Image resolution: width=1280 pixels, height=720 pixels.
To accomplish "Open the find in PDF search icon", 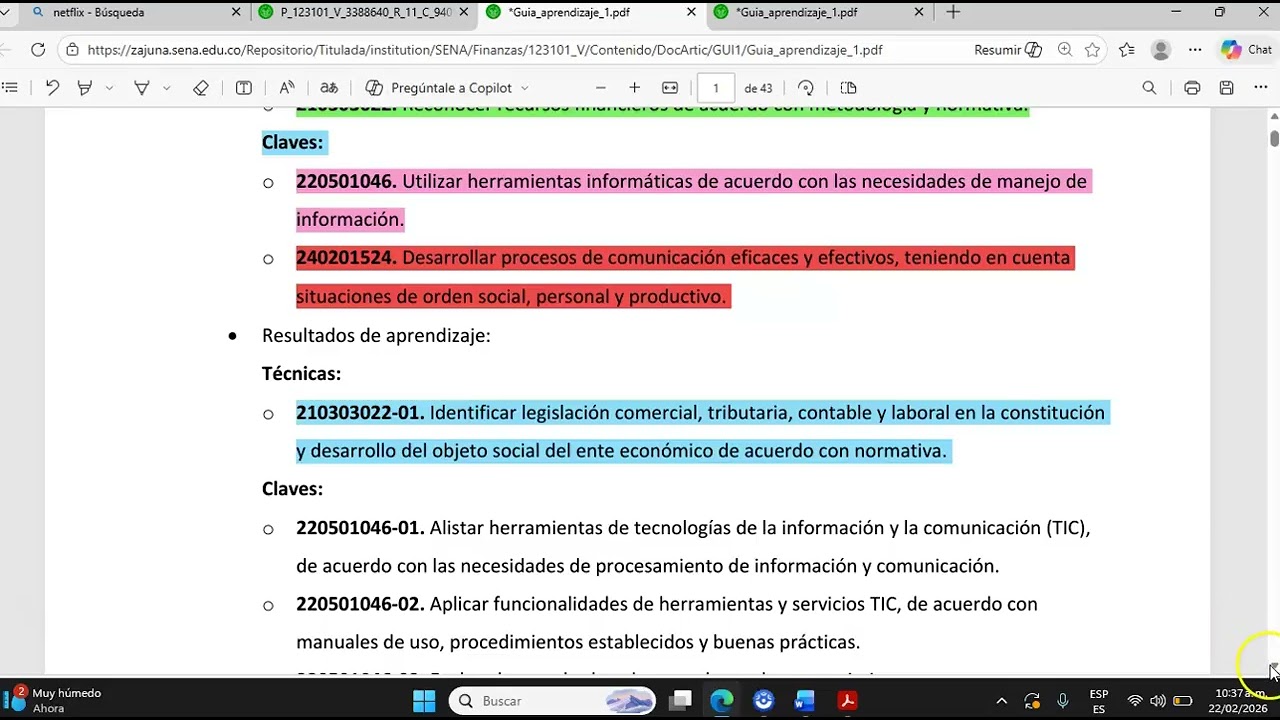I will [1149, 88].
